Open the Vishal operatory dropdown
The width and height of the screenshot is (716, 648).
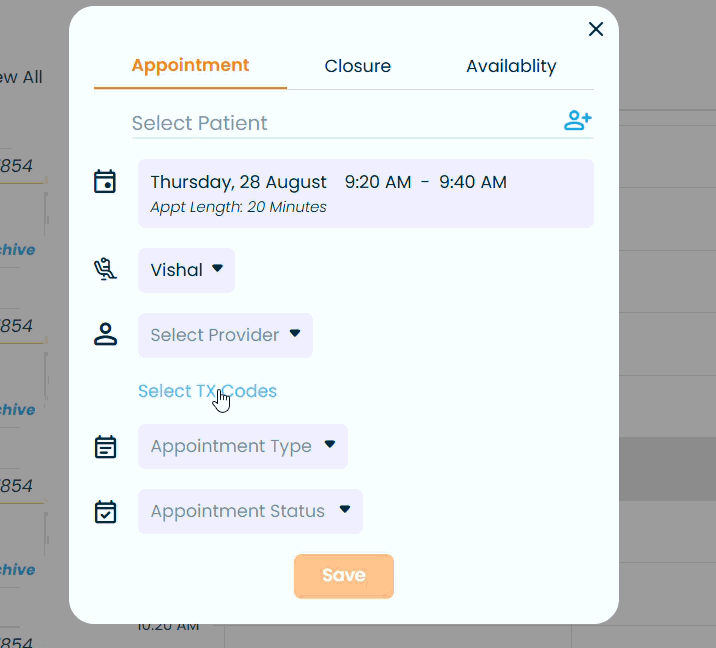click(186, 270)
